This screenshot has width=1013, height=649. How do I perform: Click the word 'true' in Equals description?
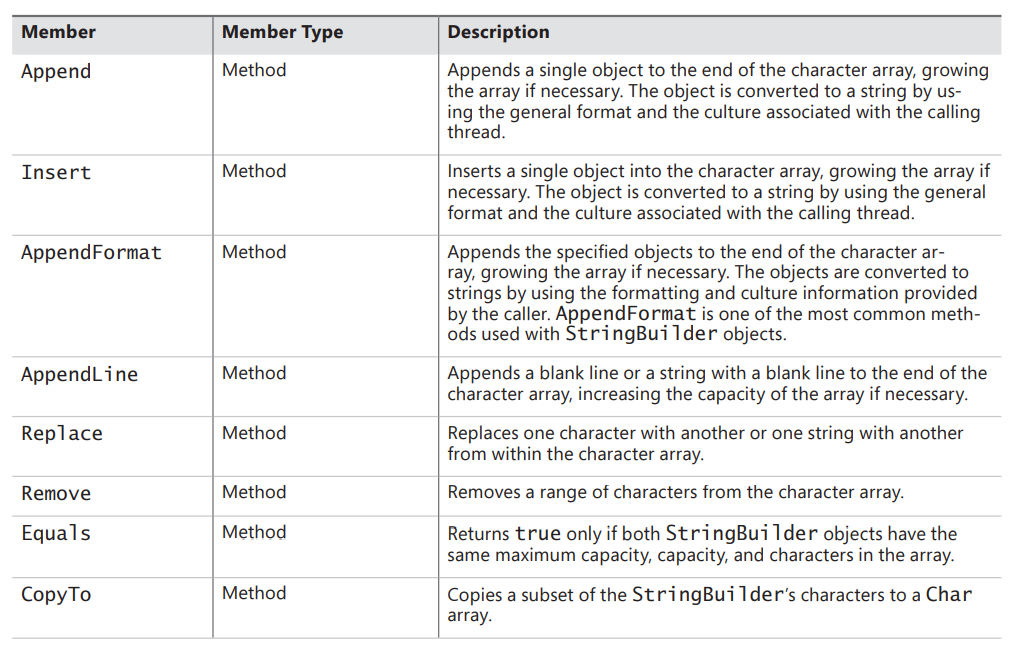(x=538, y=533)
